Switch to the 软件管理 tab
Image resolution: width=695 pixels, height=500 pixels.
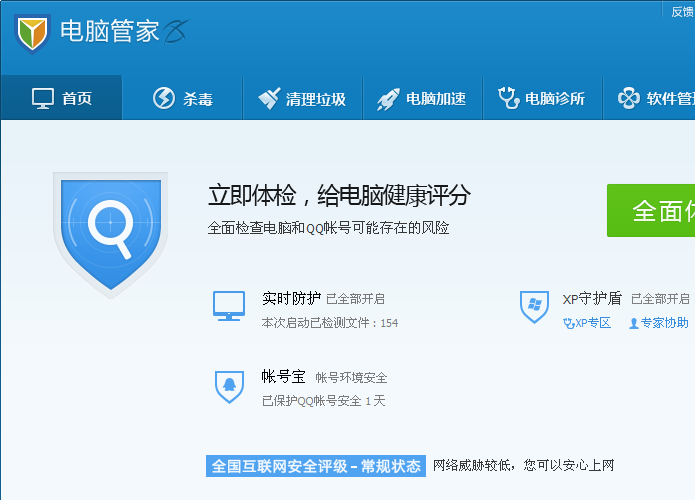(x=655, y=98)
